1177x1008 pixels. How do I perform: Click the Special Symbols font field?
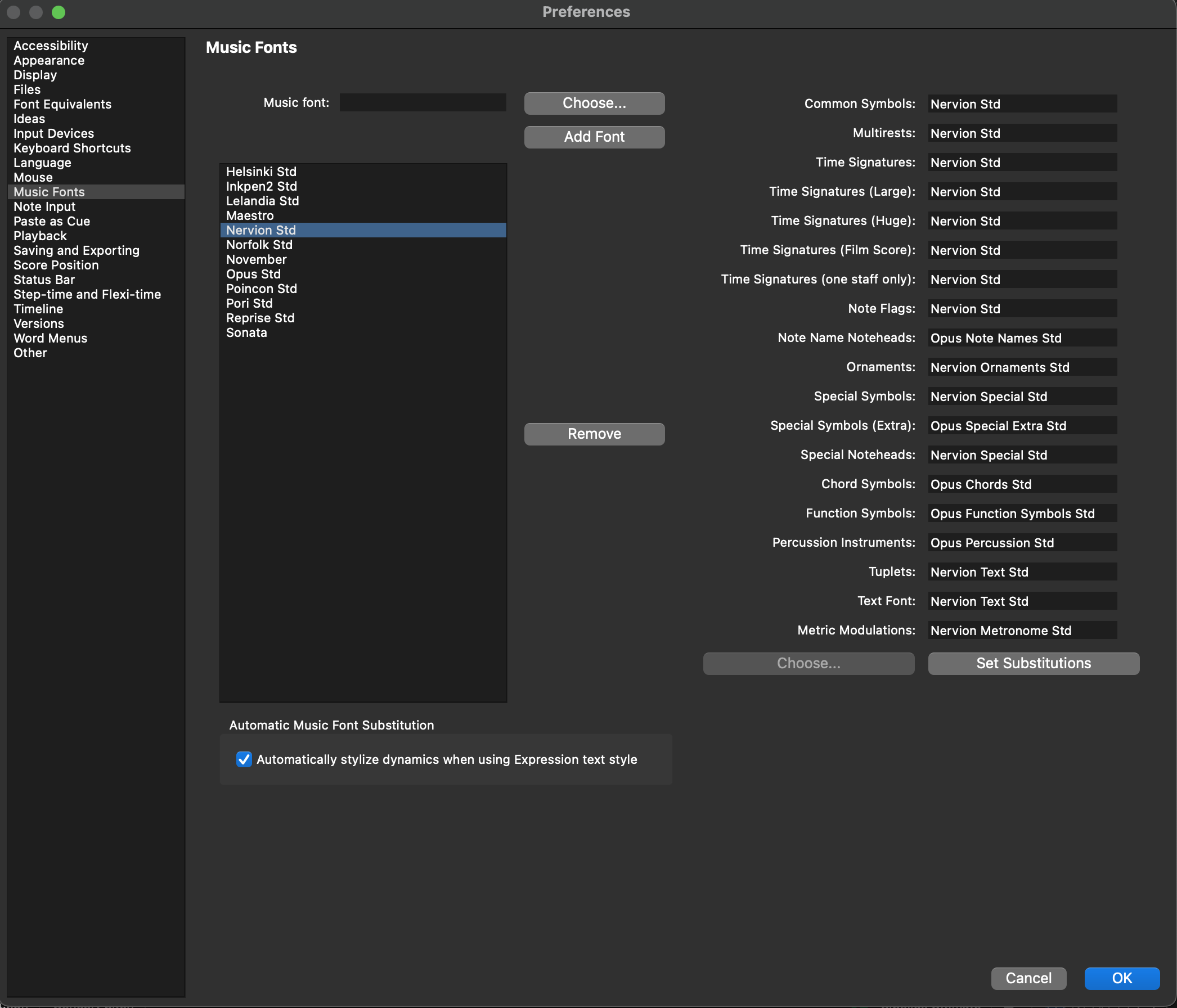click(x=1022, y=397)
